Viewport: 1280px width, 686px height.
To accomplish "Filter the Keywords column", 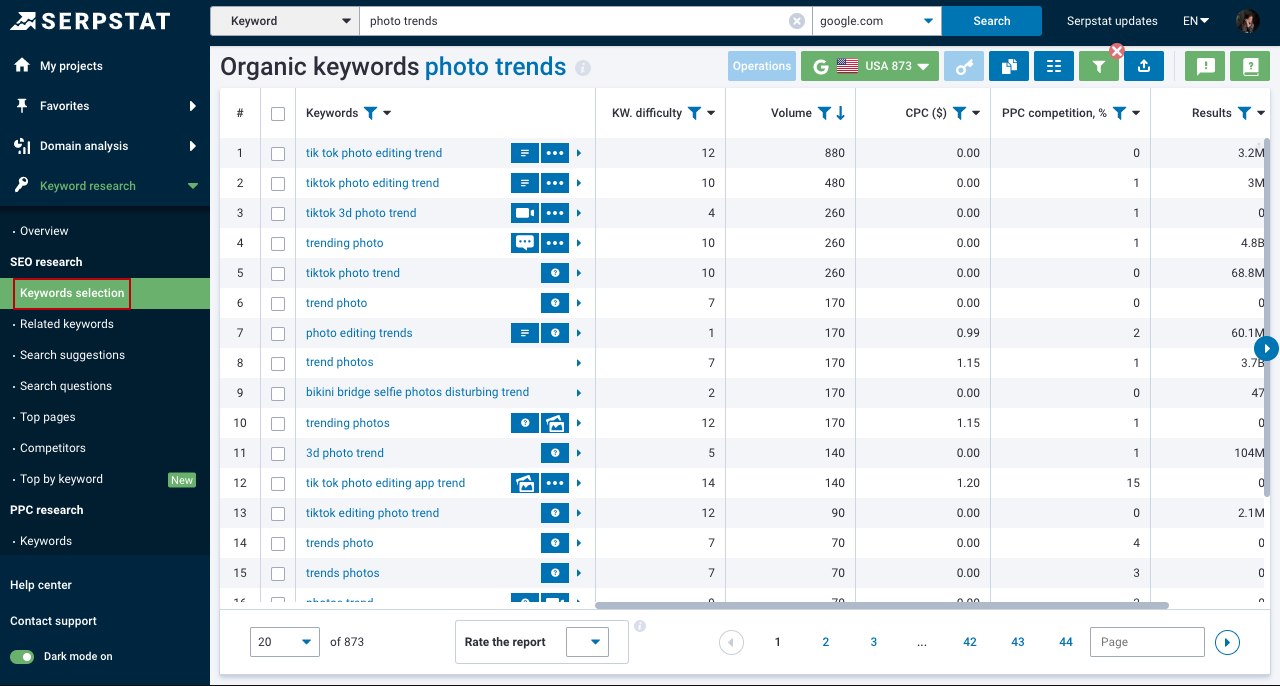I will point(370,113).
